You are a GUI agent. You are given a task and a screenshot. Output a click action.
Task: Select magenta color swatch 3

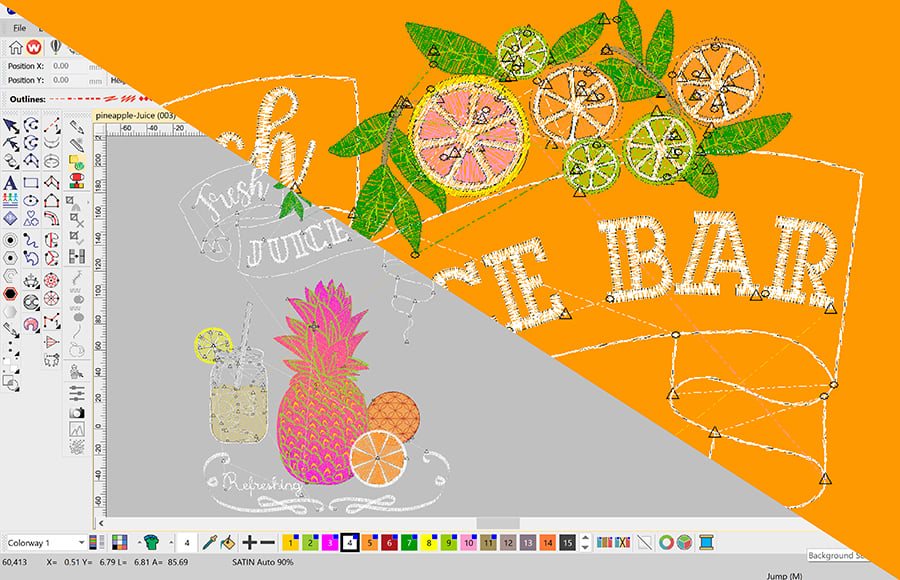tap(328, 542)
